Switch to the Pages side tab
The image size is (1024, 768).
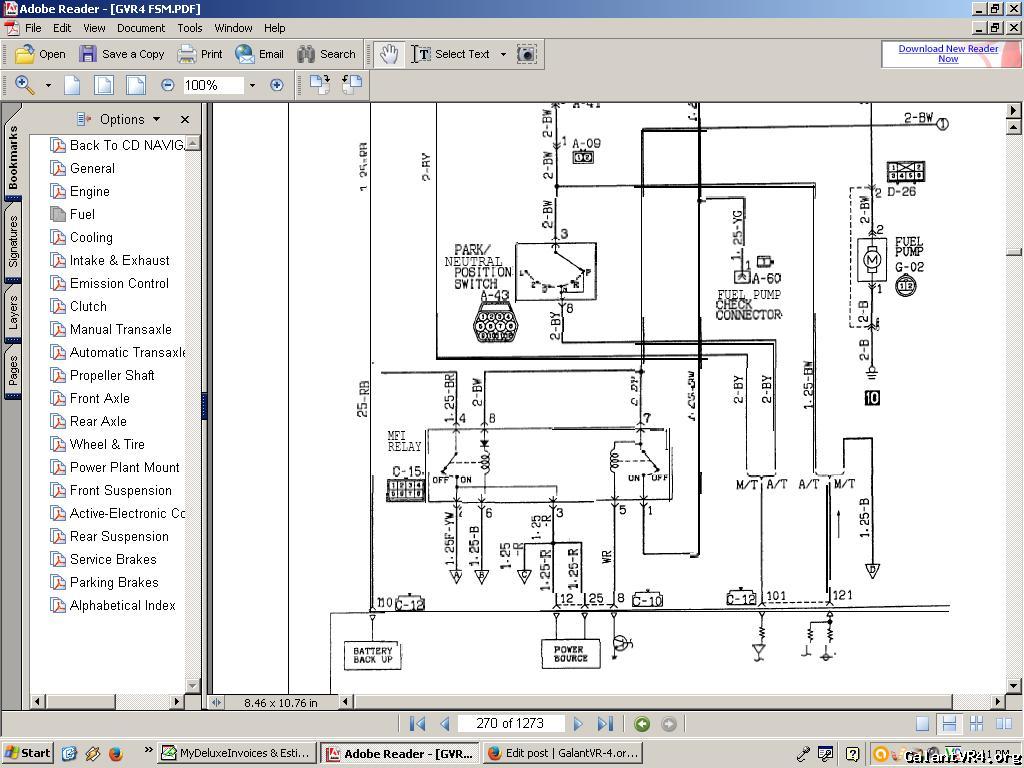[x=13, y=372]
